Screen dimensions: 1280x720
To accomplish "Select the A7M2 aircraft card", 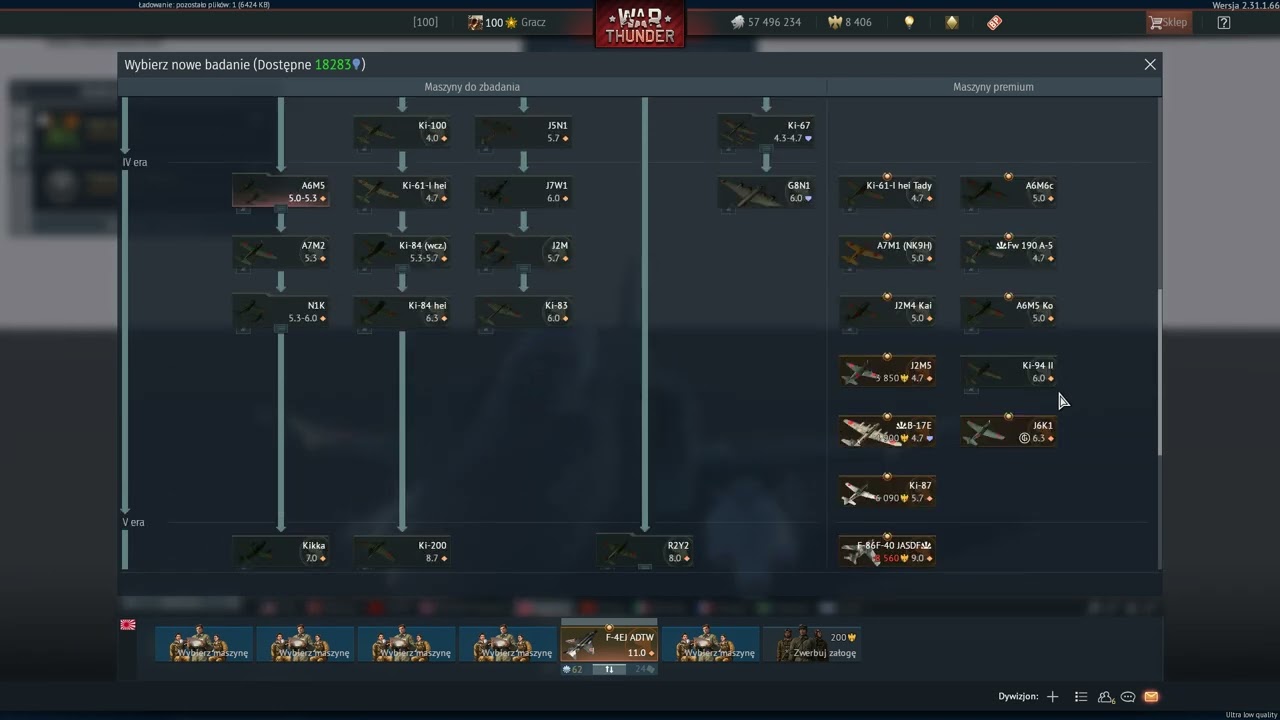I will (x=281, y=252).
